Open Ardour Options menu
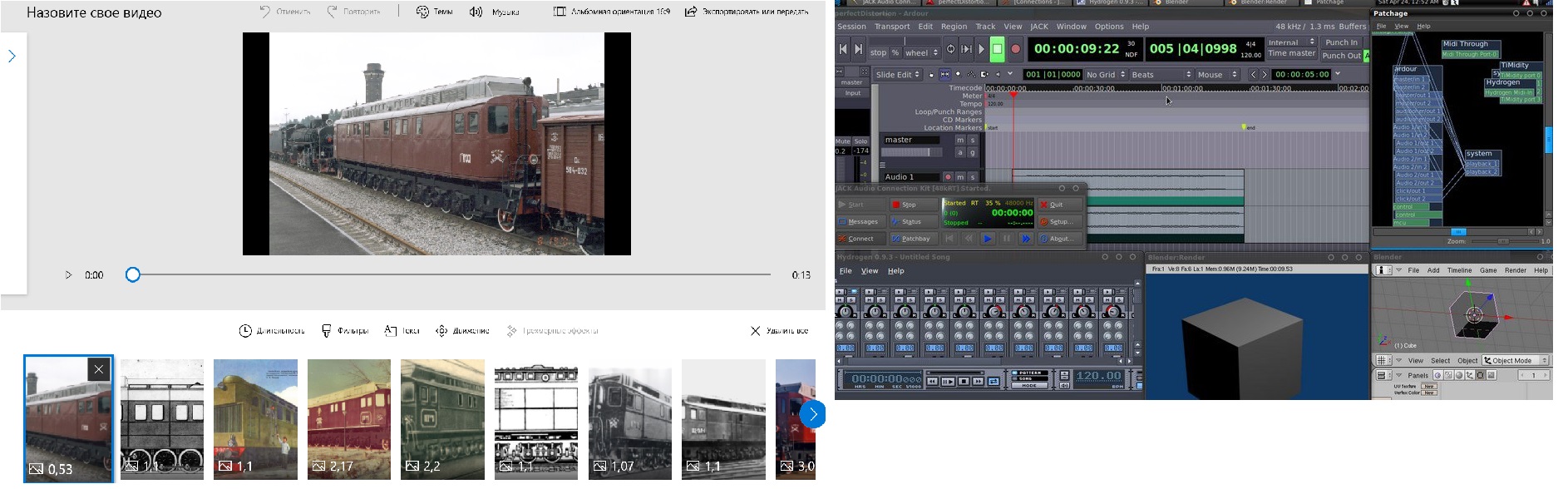 point(1109,27)
